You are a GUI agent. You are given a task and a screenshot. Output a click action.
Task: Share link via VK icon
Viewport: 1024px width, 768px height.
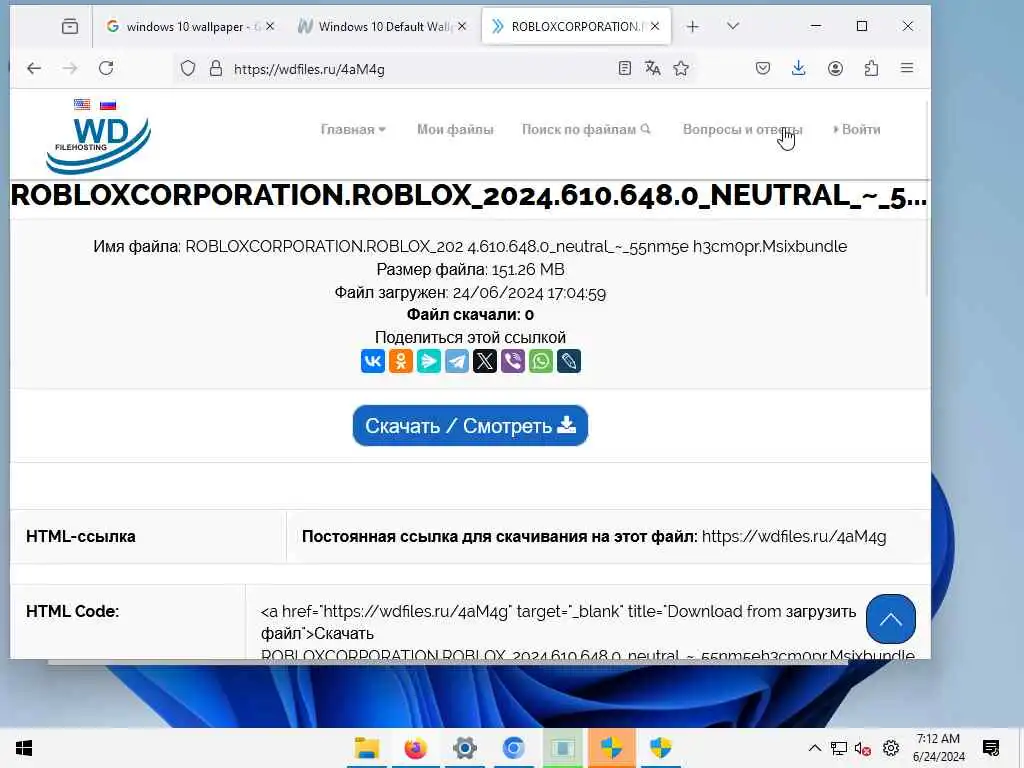click(x=373, y=361)
